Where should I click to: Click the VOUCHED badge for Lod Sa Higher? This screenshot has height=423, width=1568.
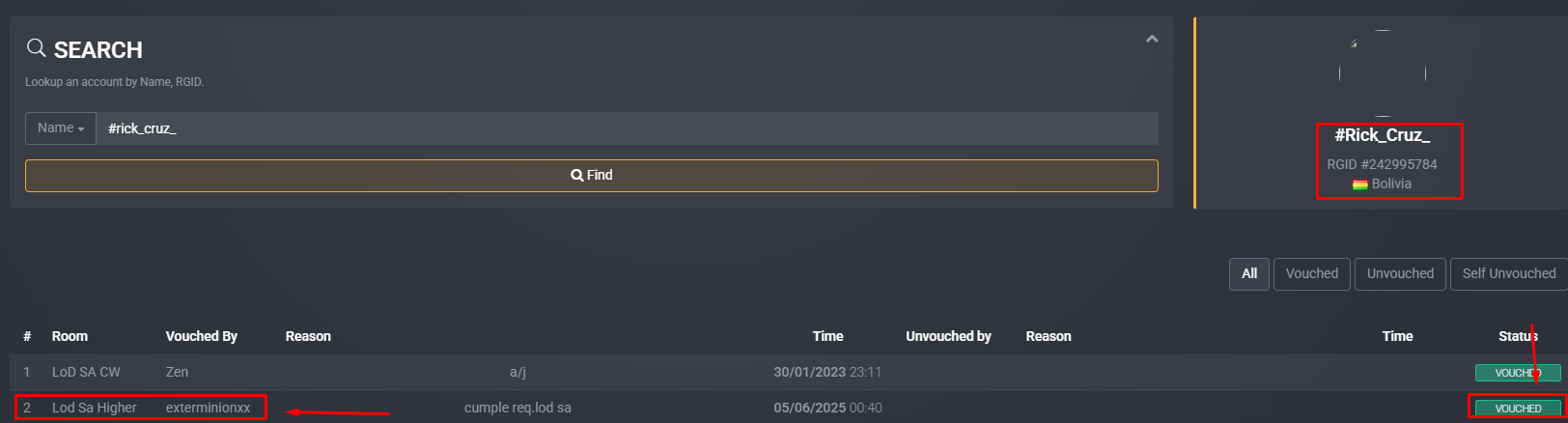point(1518,409)
